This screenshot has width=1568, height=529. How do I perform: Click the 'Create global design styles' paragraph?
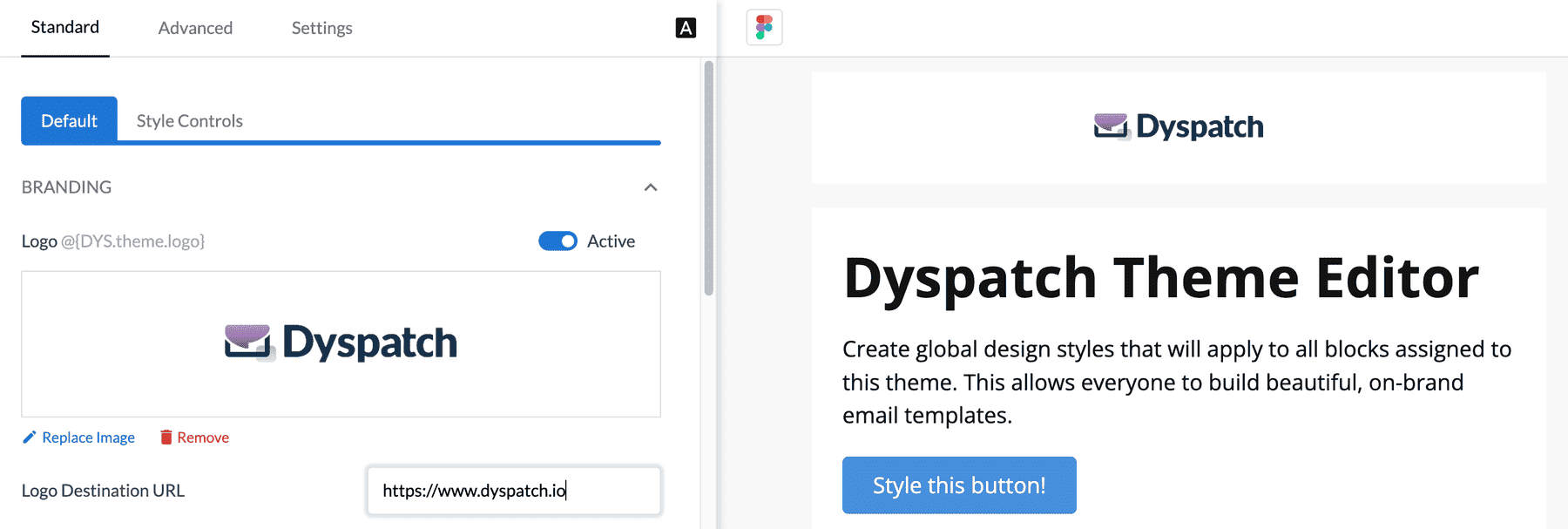pyautogui.click(x=1177, y=382)
